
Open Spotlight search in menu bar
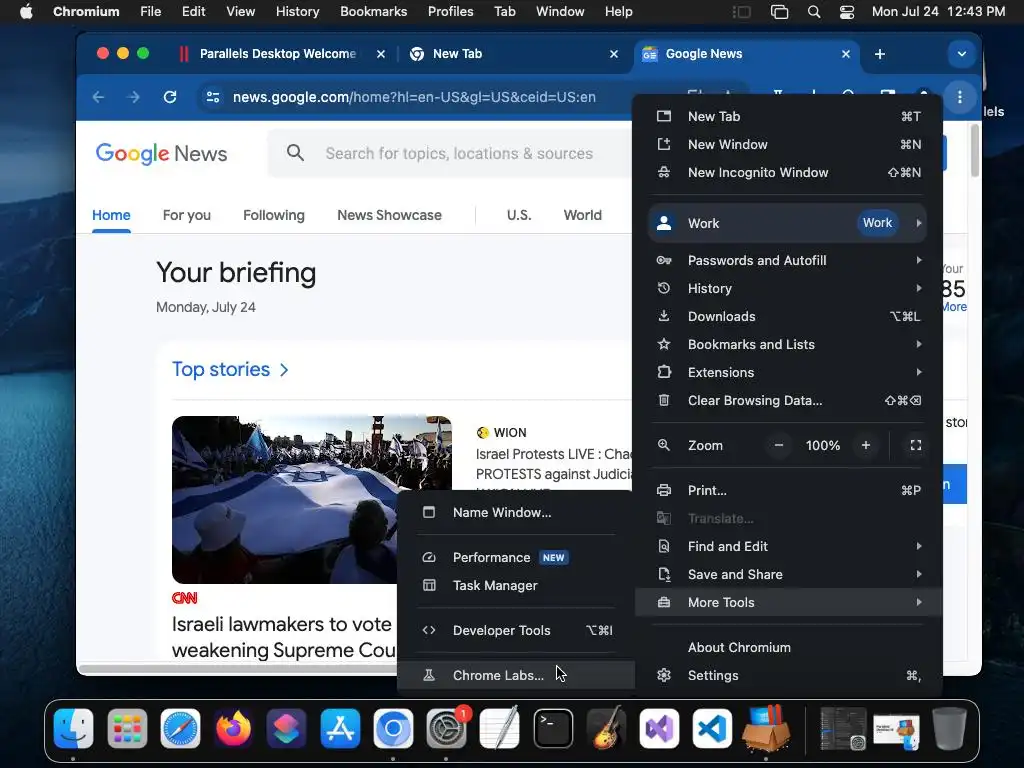click(x=814, y=12)
